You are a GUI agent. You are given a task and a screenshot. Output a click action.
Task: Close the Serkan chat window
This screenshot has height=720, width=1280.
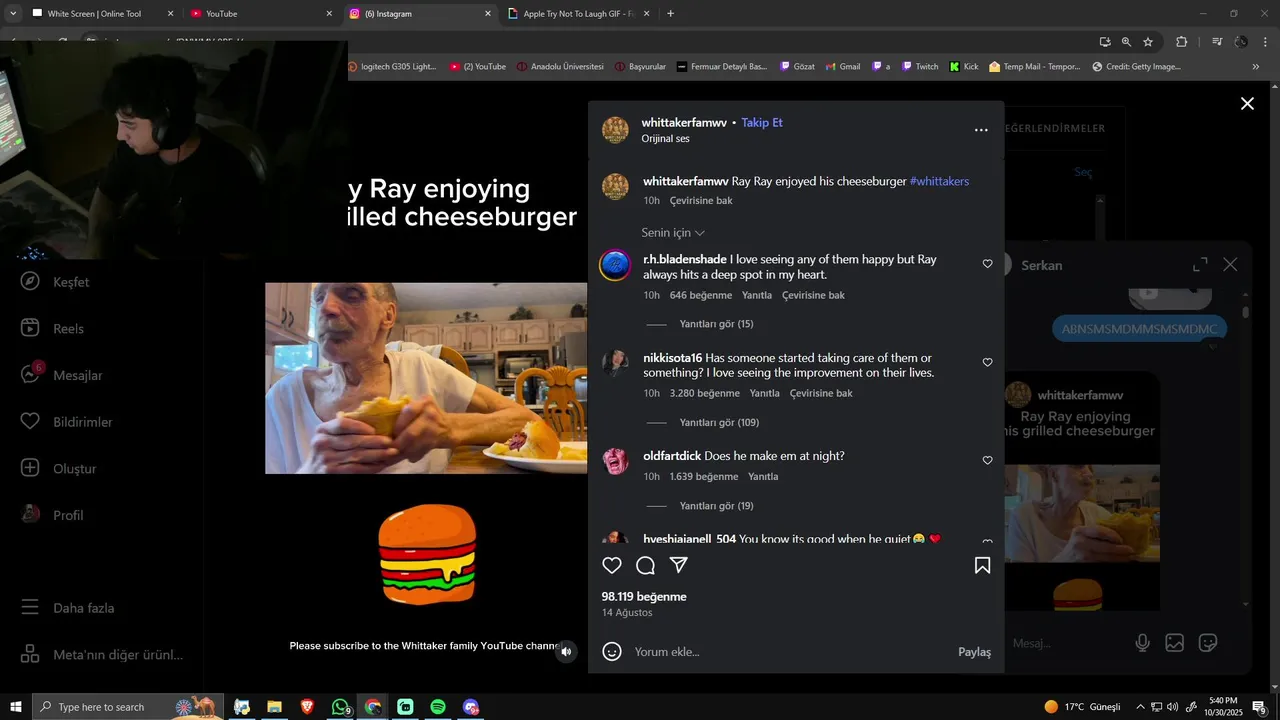pos(1230,265)
